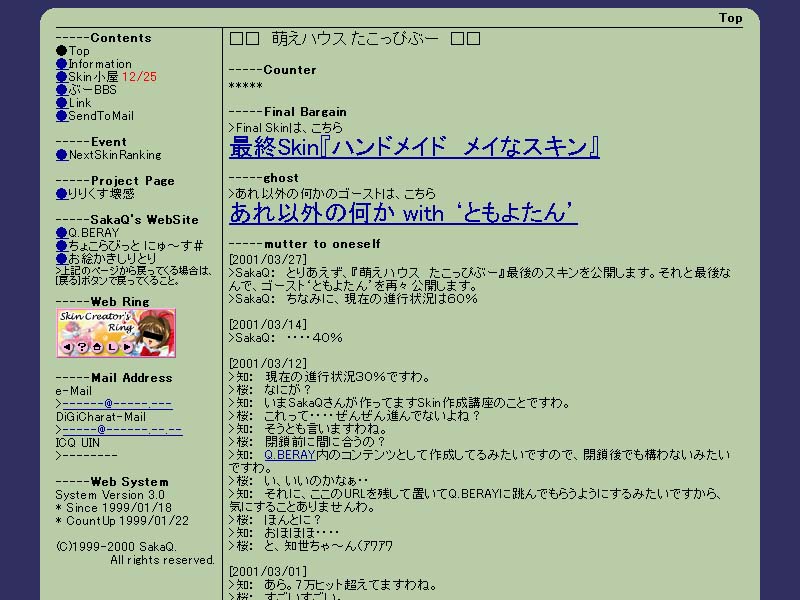
Task: Visit the ちょこらびっと にゅ～す# site link
Action: tap(135, 246)
